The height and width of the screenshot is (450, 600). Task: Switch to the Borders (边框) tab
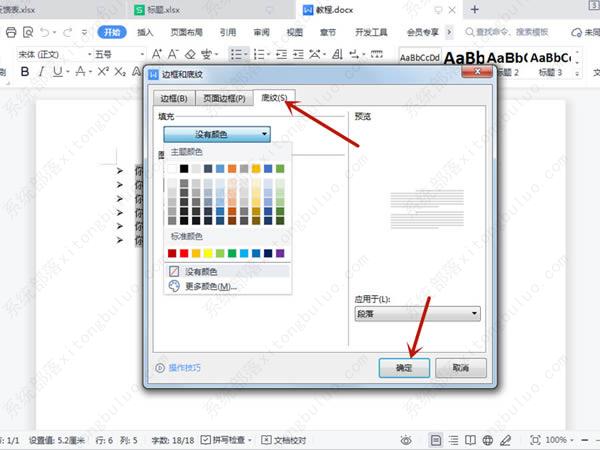pyautogui.click(x=174, y=97)
